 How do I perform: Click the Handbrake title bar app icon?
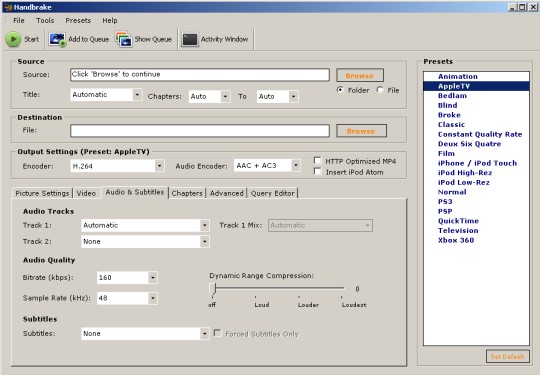[8, 7]
